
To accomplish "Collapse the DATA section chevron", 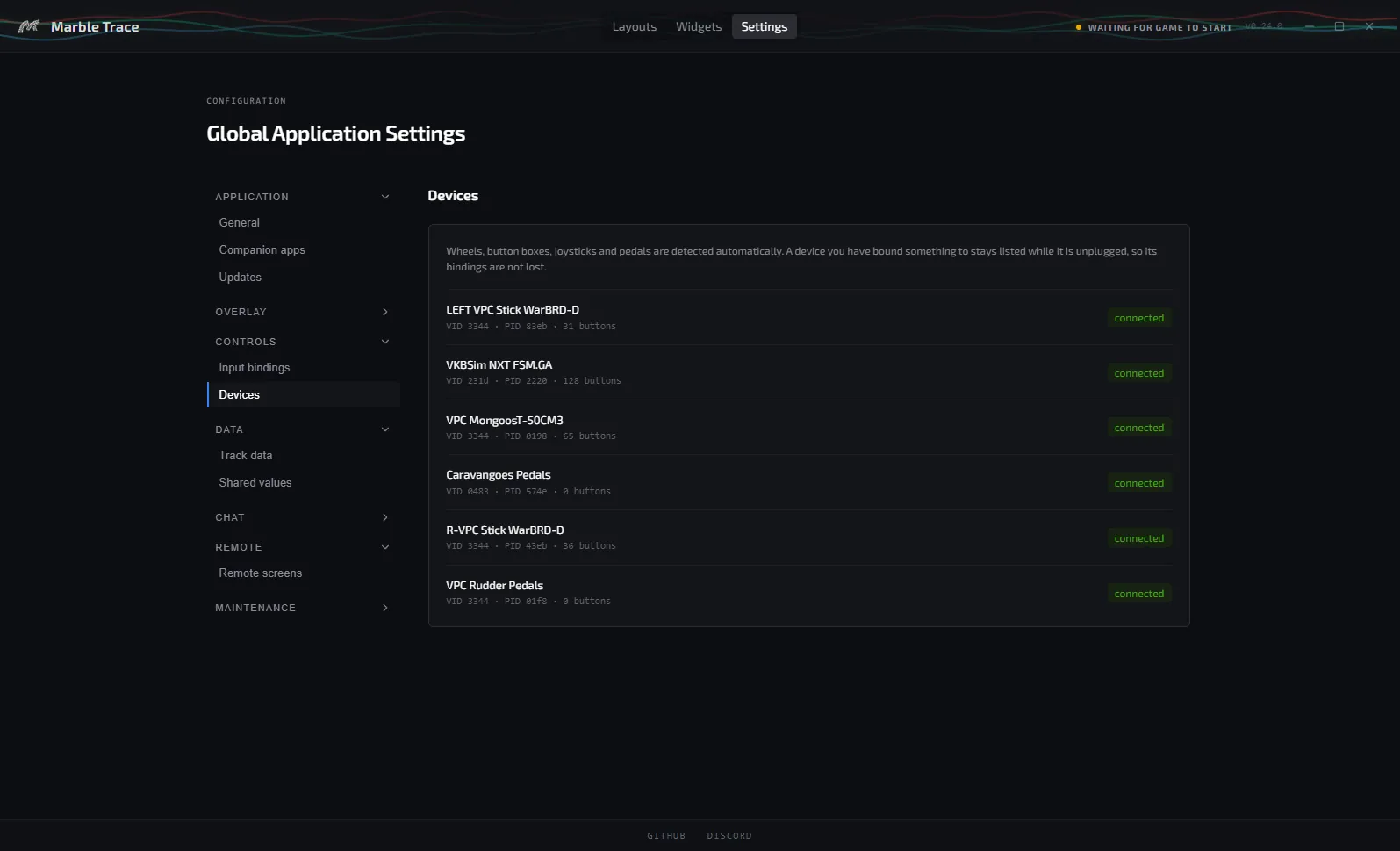I will pyautogui.click(x=385, y=429).
